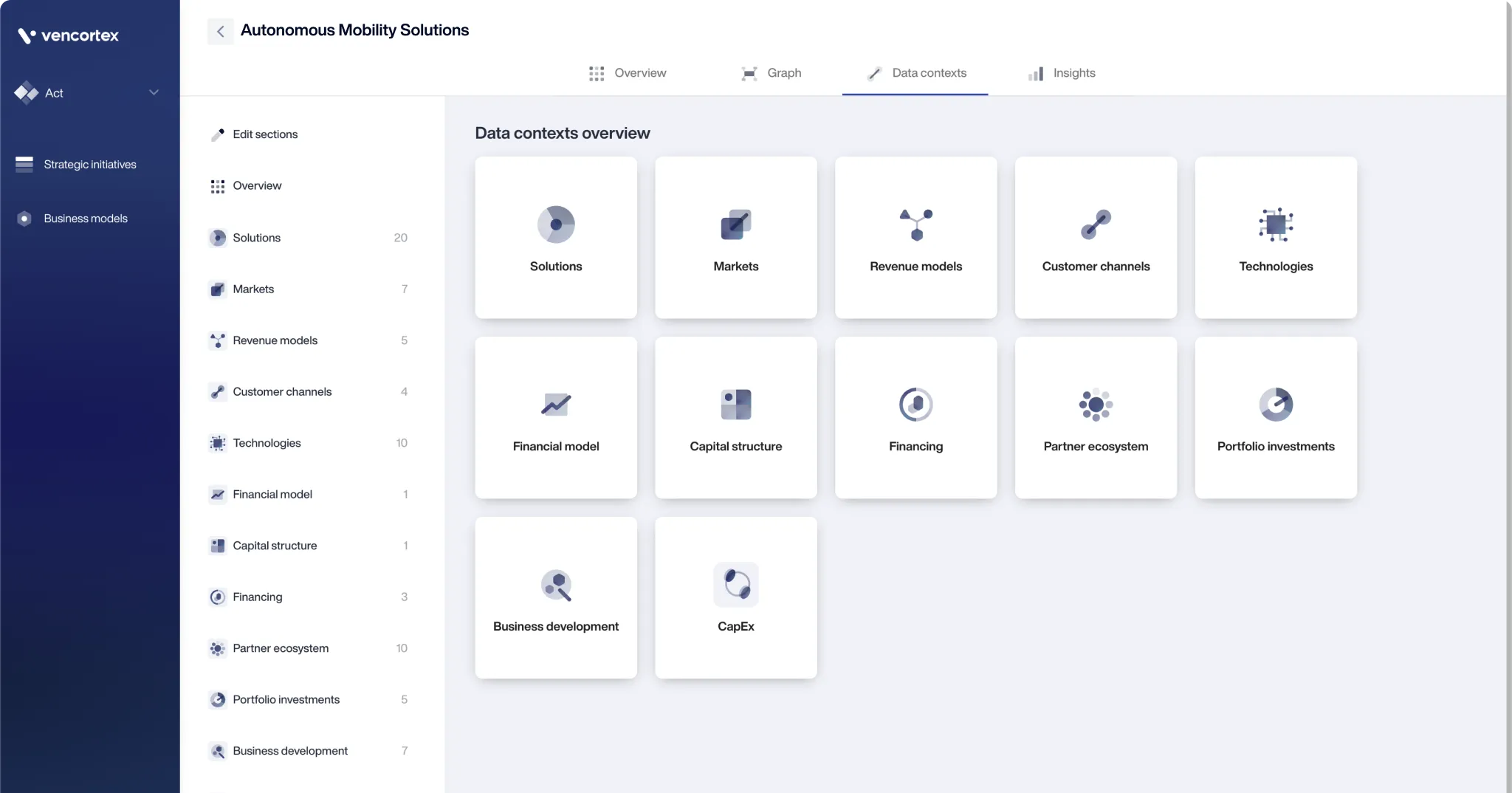This screenshot has height=793, width=1512.
Task: Switch to the Overview tab
Action: [x=628, y=73]
